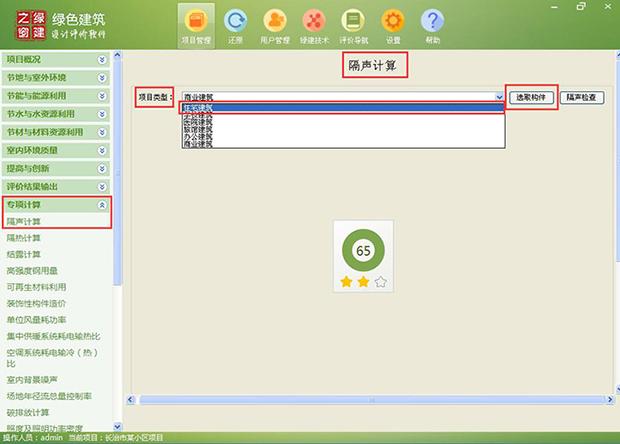Click 操作人员 admin in status bar
The height and width of the screenshot is (444, 620).
click(x=33, y=438)
